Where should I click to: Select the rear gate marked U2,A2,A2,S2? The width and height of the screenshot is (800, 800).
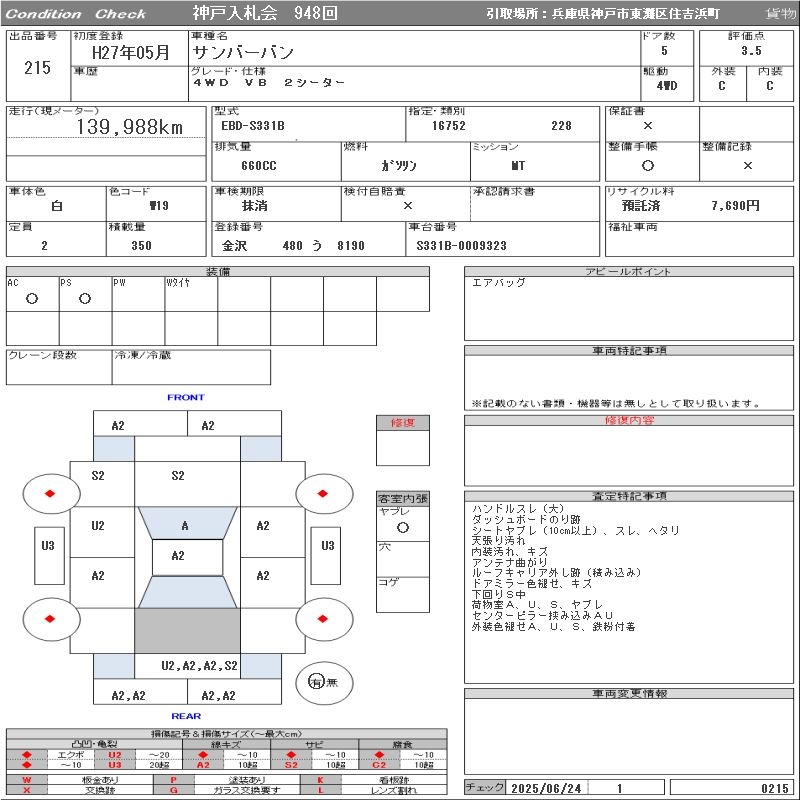point(199,666)
